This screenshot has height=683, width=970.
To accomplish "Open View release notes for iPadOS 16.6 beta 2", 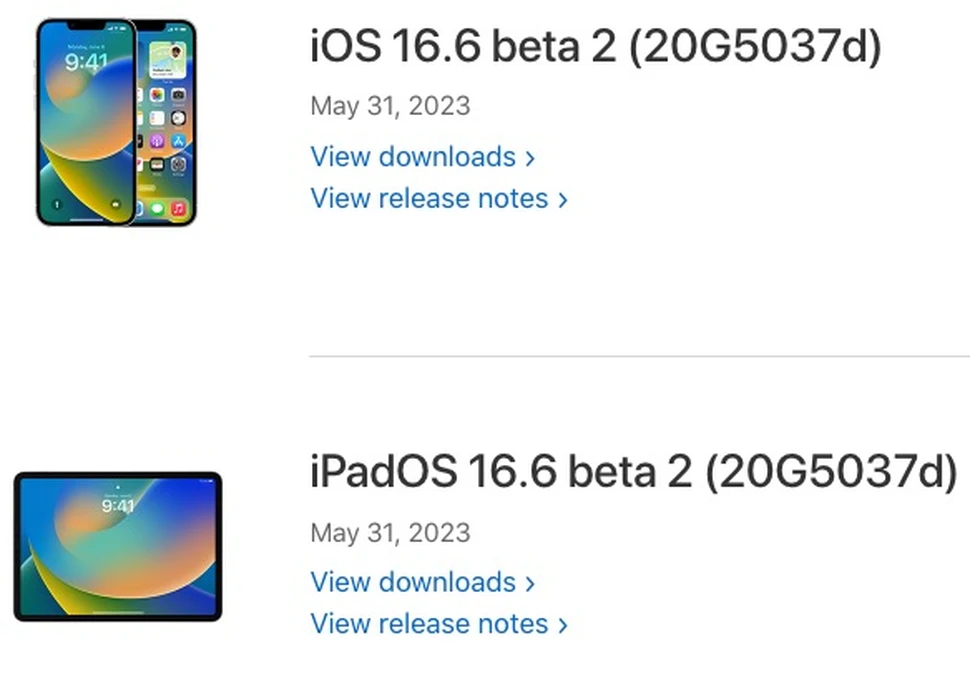I will tap(429, 624).
